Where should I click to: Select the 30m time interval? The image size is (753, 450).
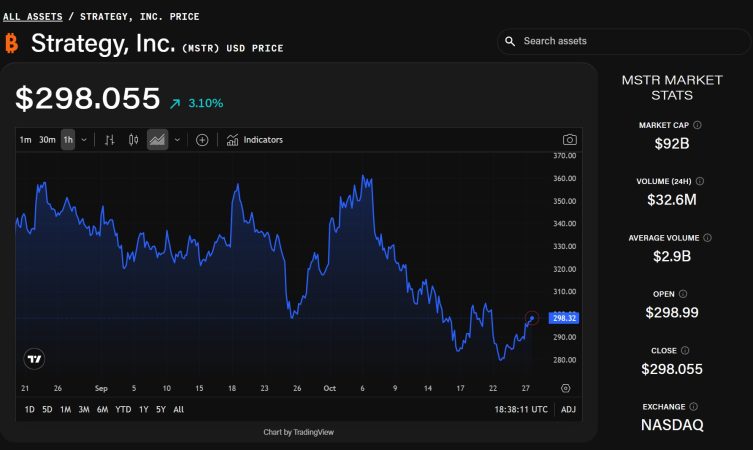coord(47,140)
